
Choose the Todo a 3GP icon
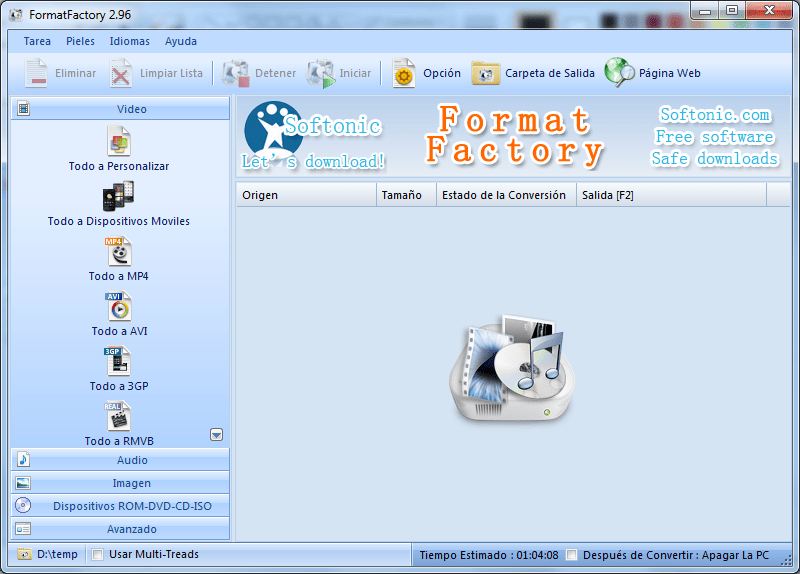tap(118, 361)
